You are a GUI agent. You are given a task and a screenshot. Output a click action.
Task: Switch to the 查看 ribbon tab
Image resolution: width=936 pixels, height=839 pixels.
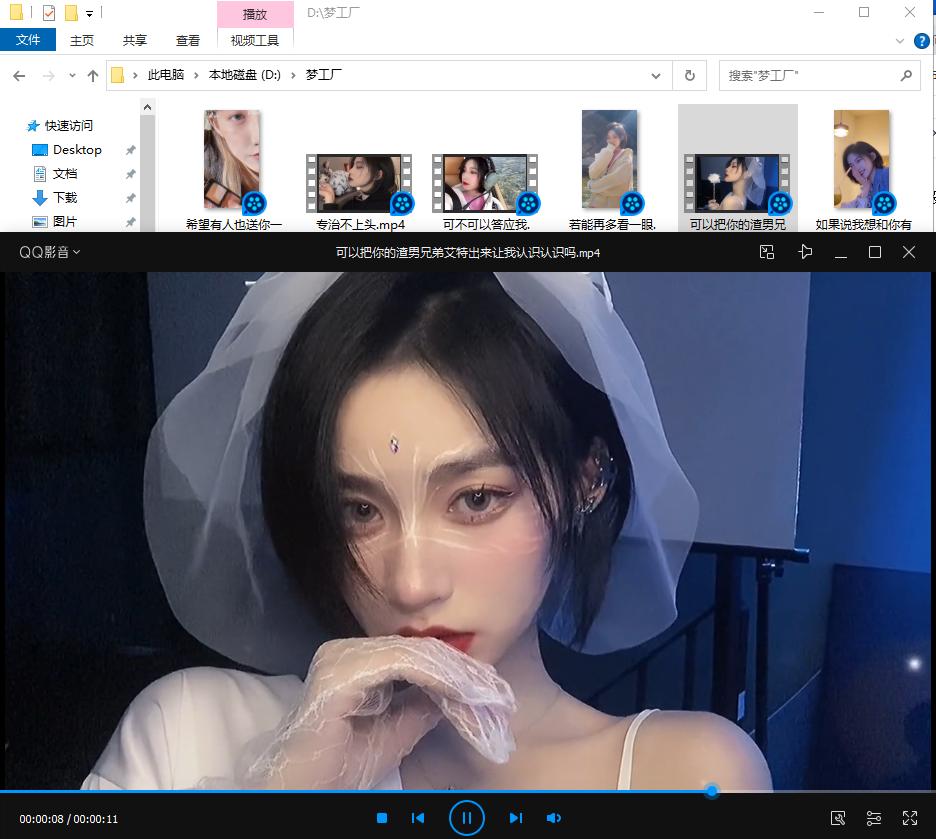point(188,41)
